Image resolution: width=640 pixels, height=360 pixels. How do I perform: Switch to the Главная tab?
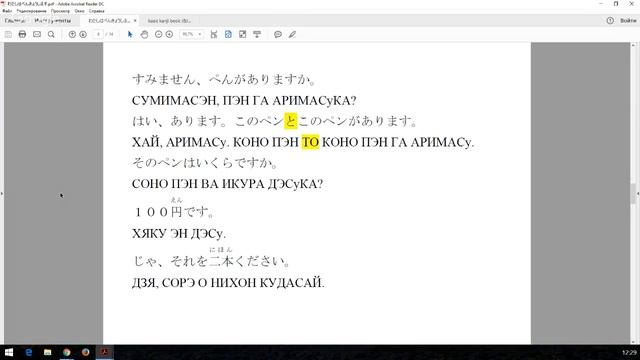pos(15,20)
